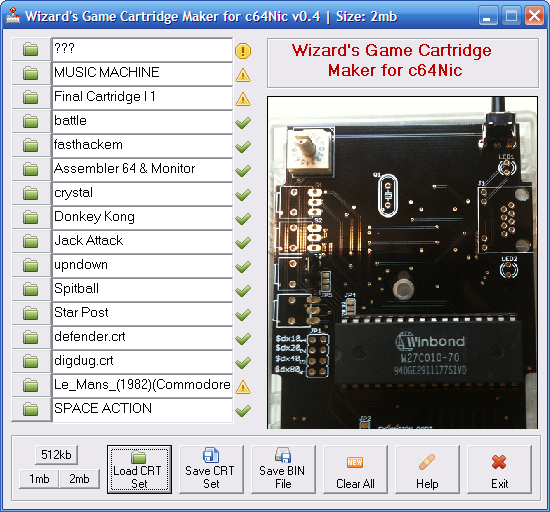The width and height of the screenshot is (550, 512).
Task: Browse file for the ??? cartridge slot
Action: click(x=31, y=49)
